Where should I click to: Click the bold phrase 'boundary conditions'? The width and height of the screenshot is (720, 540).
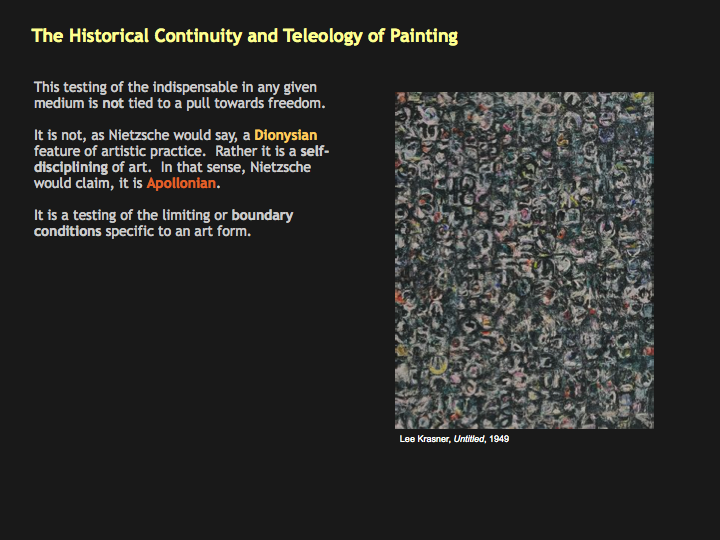tap(163, 223)
